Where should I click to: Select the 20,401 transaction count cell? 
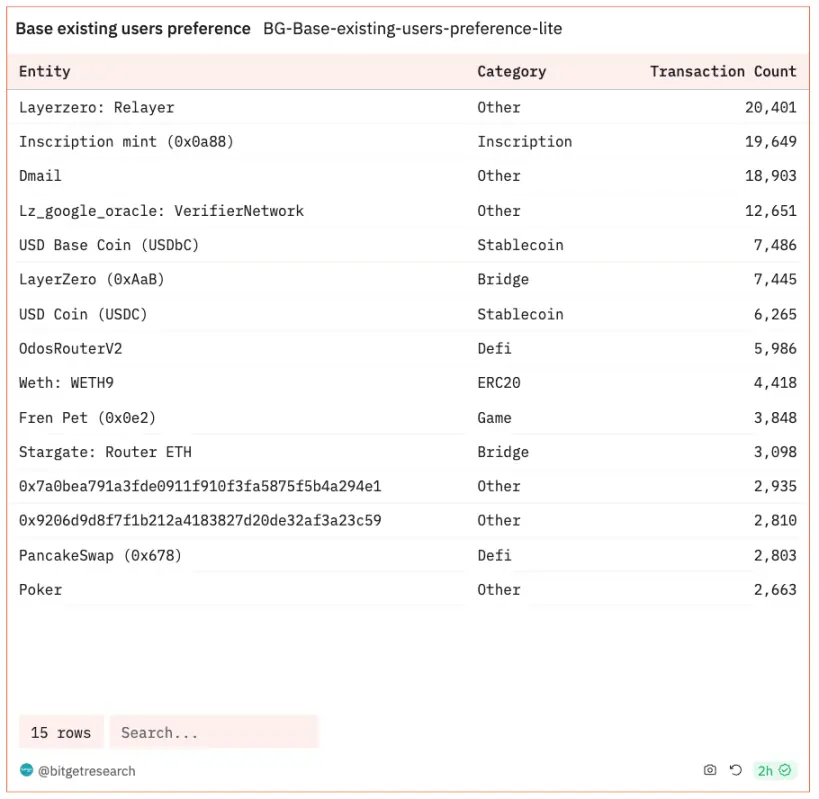pyautogui.click(x=770, y=107)
